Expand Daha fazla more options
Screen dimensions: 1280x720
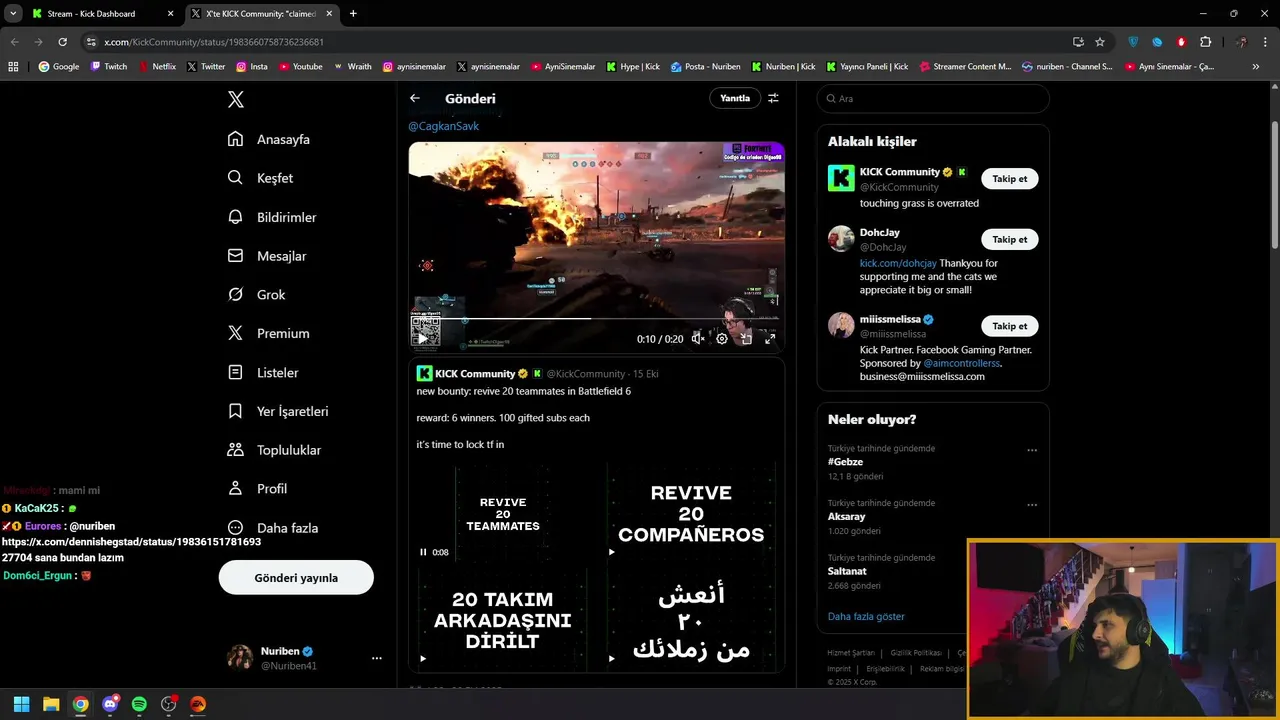pyautogui.click(x=272, y=528)
